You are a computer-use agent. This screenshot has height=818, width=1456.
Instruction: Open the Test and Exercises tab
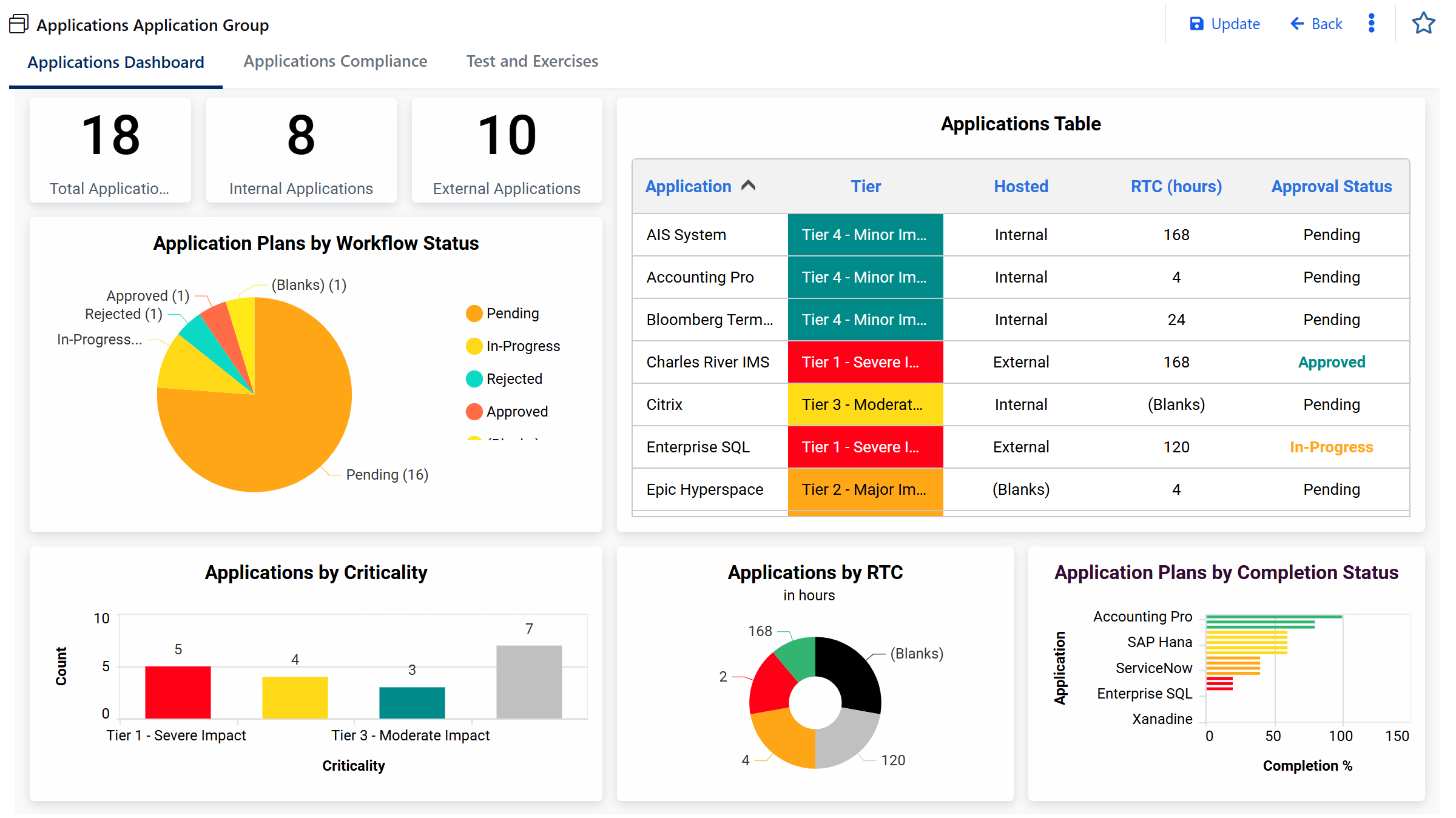pyautogui.click(x=532, y=61)
